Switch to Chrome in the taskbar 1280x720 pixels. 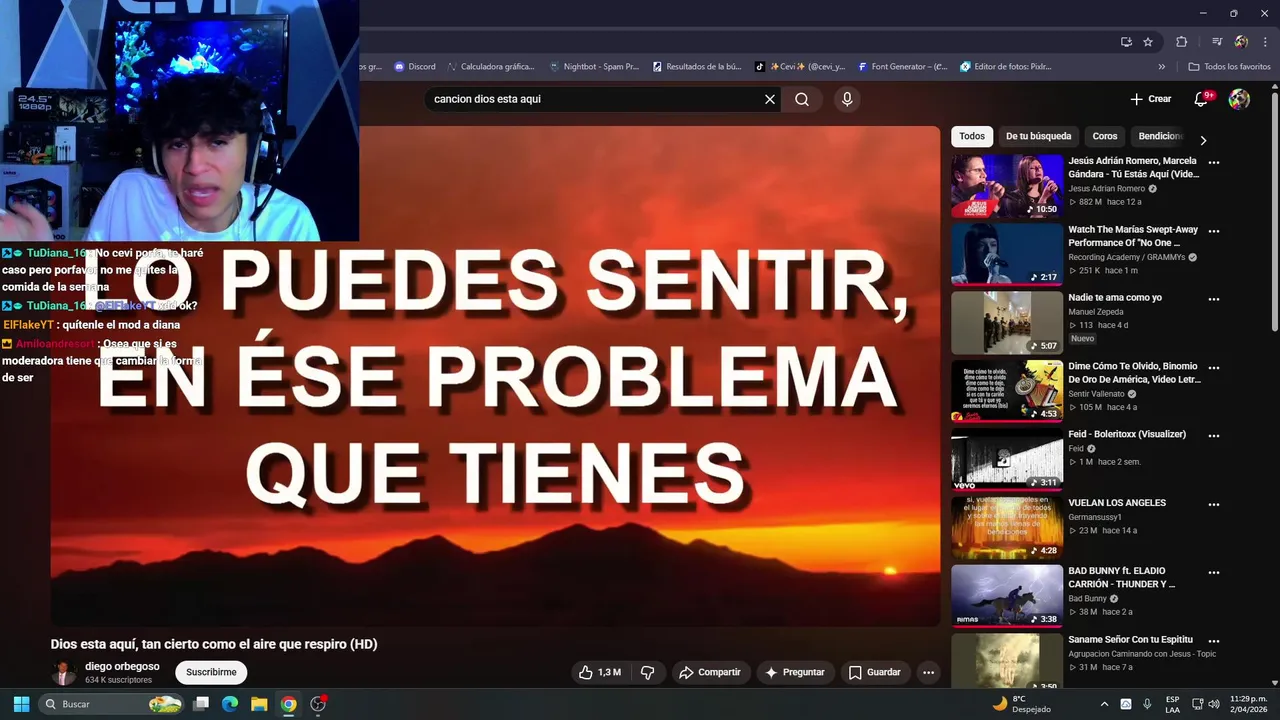(x=288, y=704)
